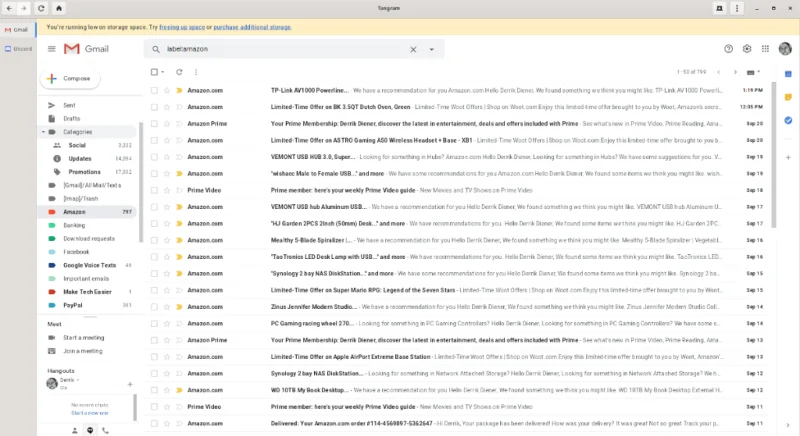The height and width of the screenshot is (436, 800).
Task: Open the Google apps grid icon
Action: tap(765, 49)
